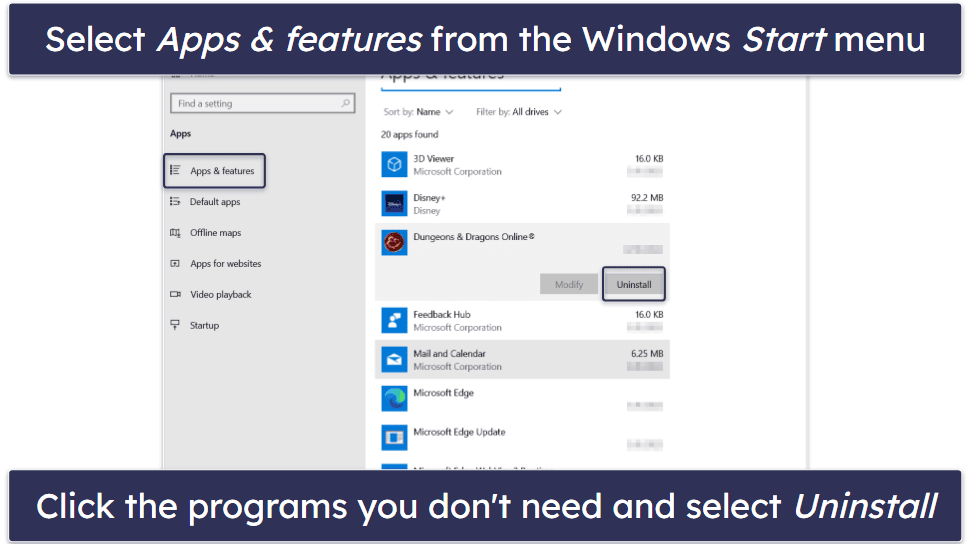972x544 pixels.
Task: Open Offline maps settings
Action: click(215, 232)
